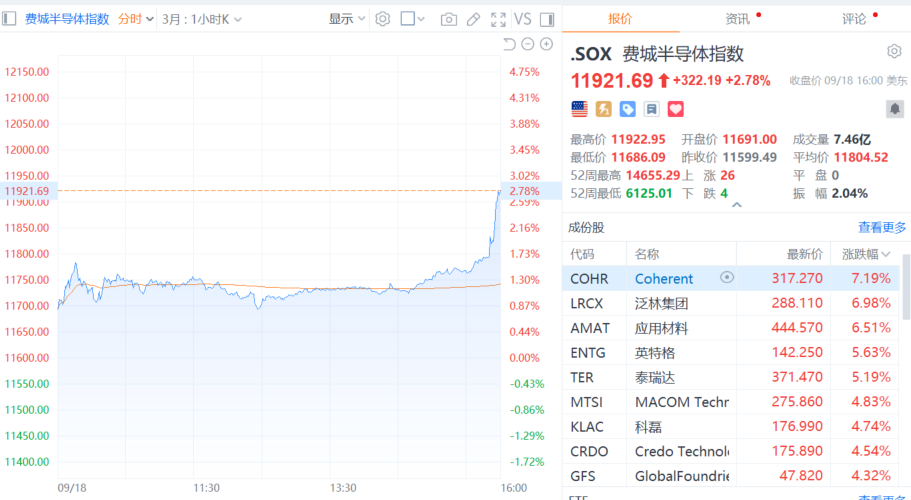Toggle the right side panel icon
This screenshot has width=911, height=500.
(547, 19)
